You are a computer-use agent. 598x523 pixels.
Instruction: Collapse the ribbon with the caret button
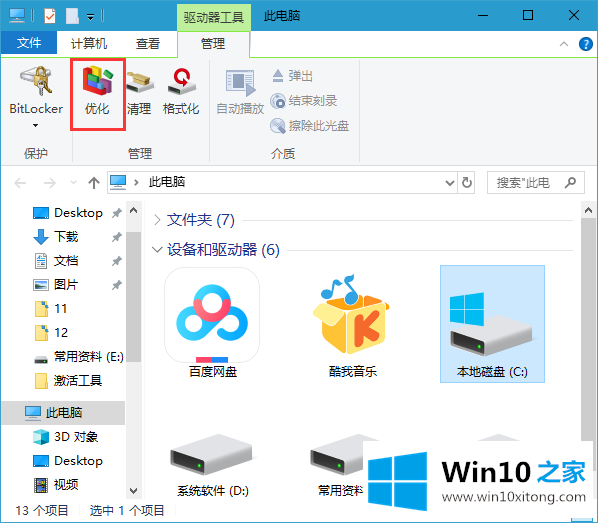(x=564, y=44)
